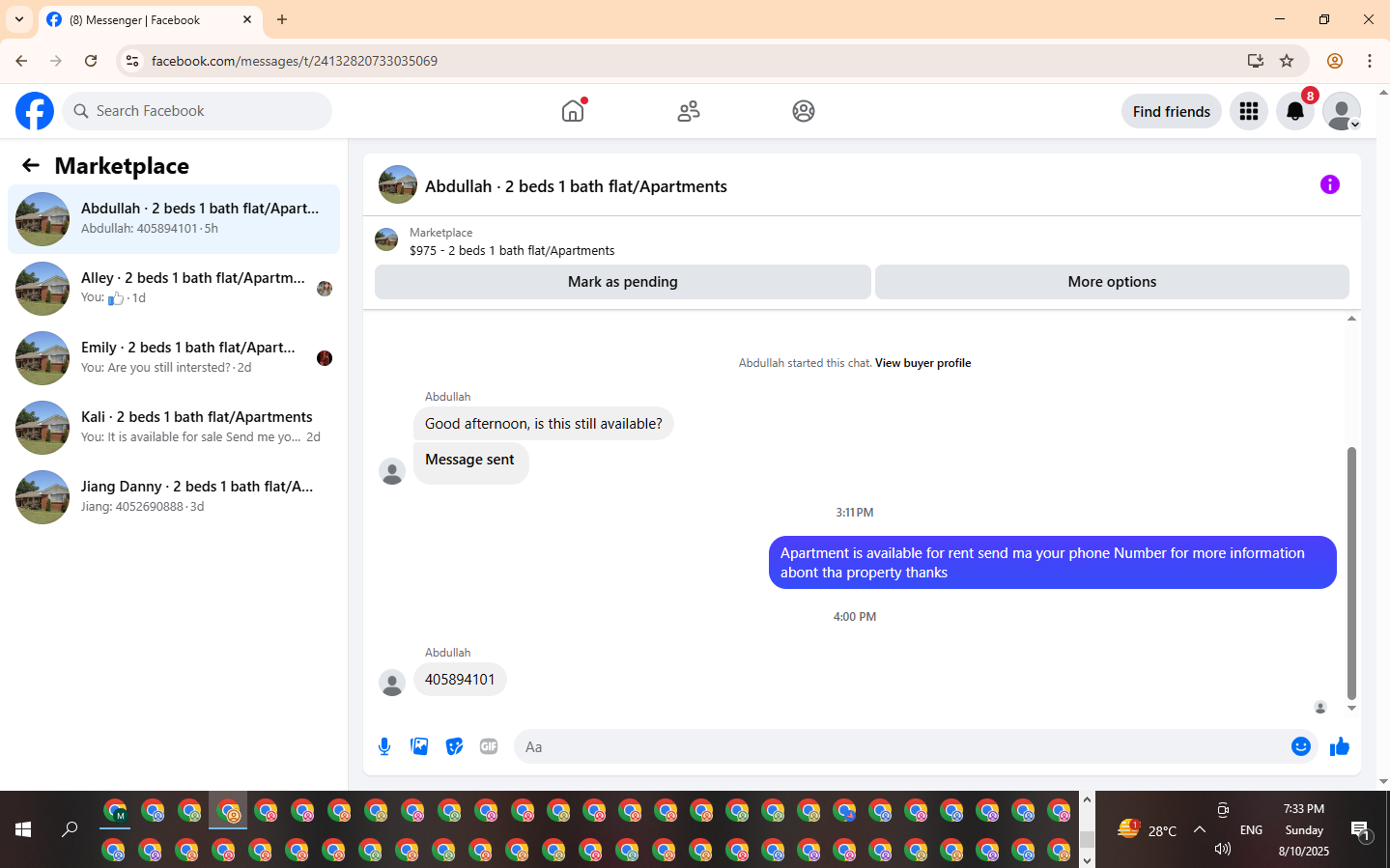Image resolution: width=1390 pixels, height=868 pixels.
Task: Open the emoji picker smiley icon
Action: pyautogui.click(x=1301, y=746)
